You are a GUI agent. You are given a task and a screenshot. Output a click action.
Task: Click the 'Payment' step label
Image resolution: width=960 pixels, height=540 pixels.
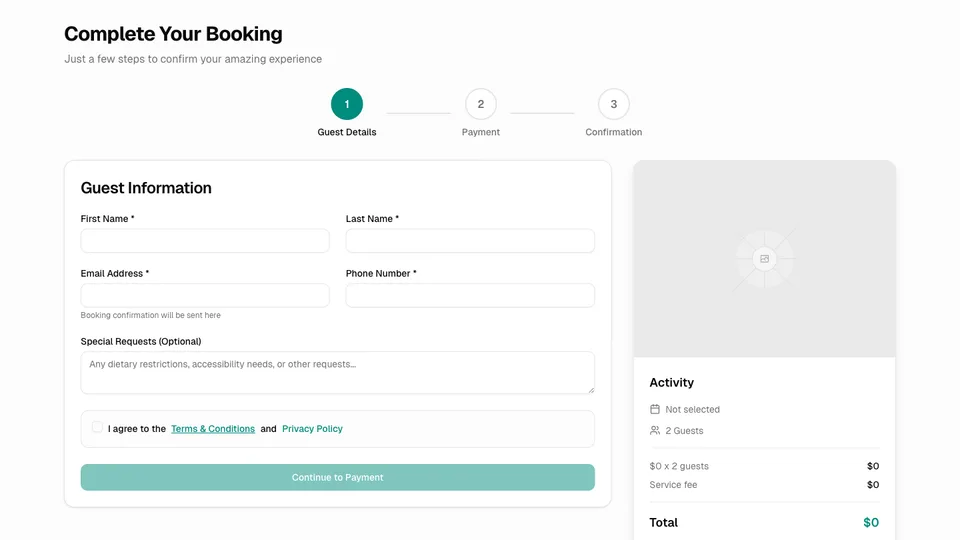click(481, 132)
